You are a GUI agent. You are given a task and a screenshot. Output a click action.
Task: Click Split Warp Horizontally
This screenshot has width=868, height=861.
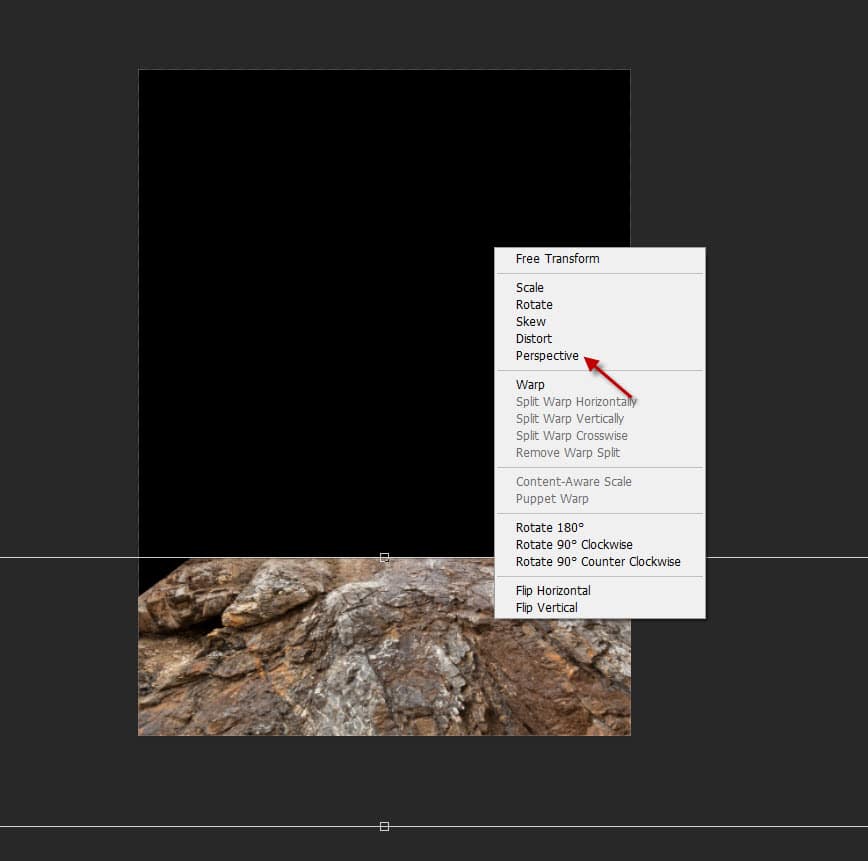(x=576, y=402)
